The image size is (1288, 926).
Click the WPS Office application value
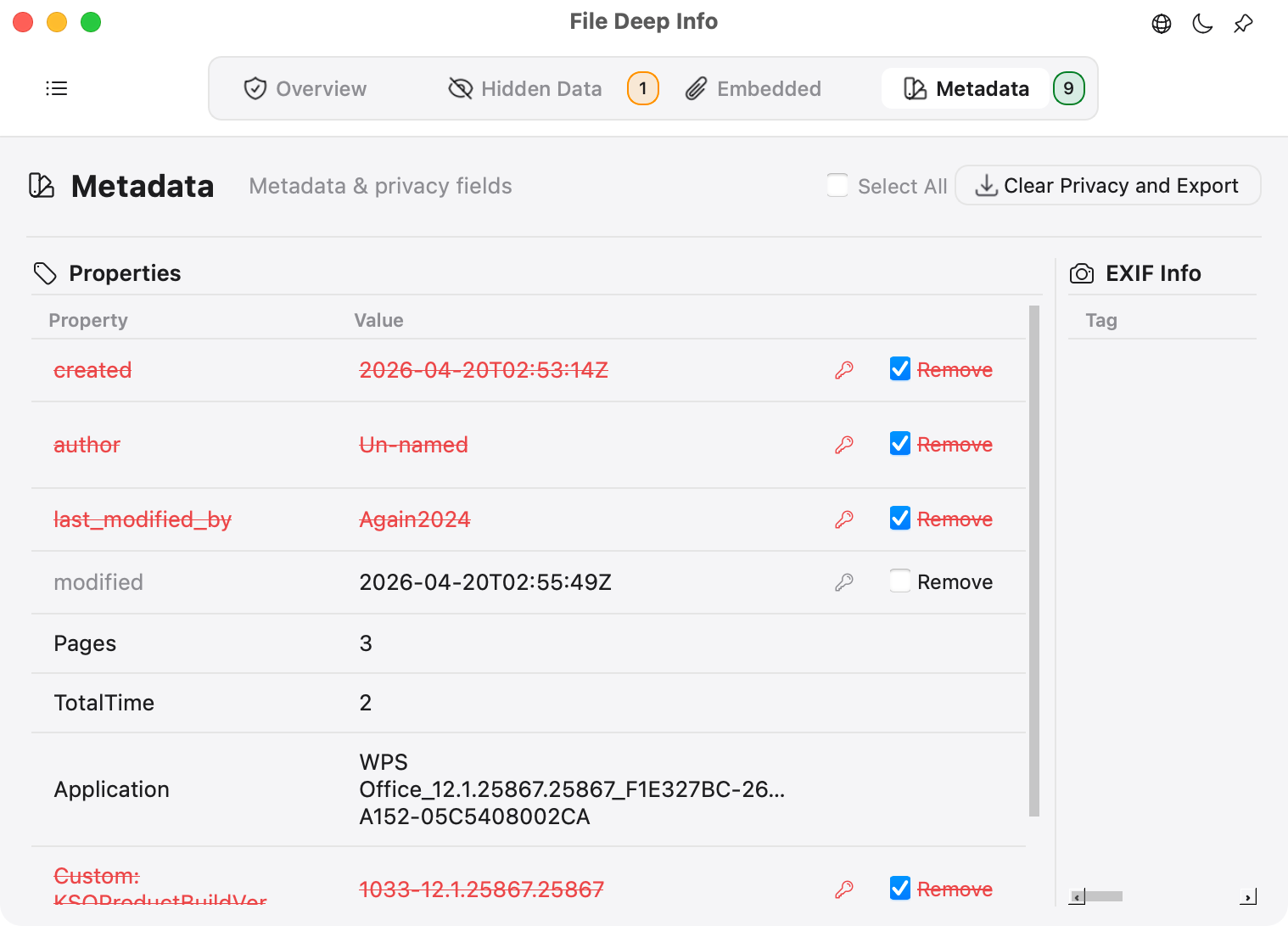pos(572,789)
